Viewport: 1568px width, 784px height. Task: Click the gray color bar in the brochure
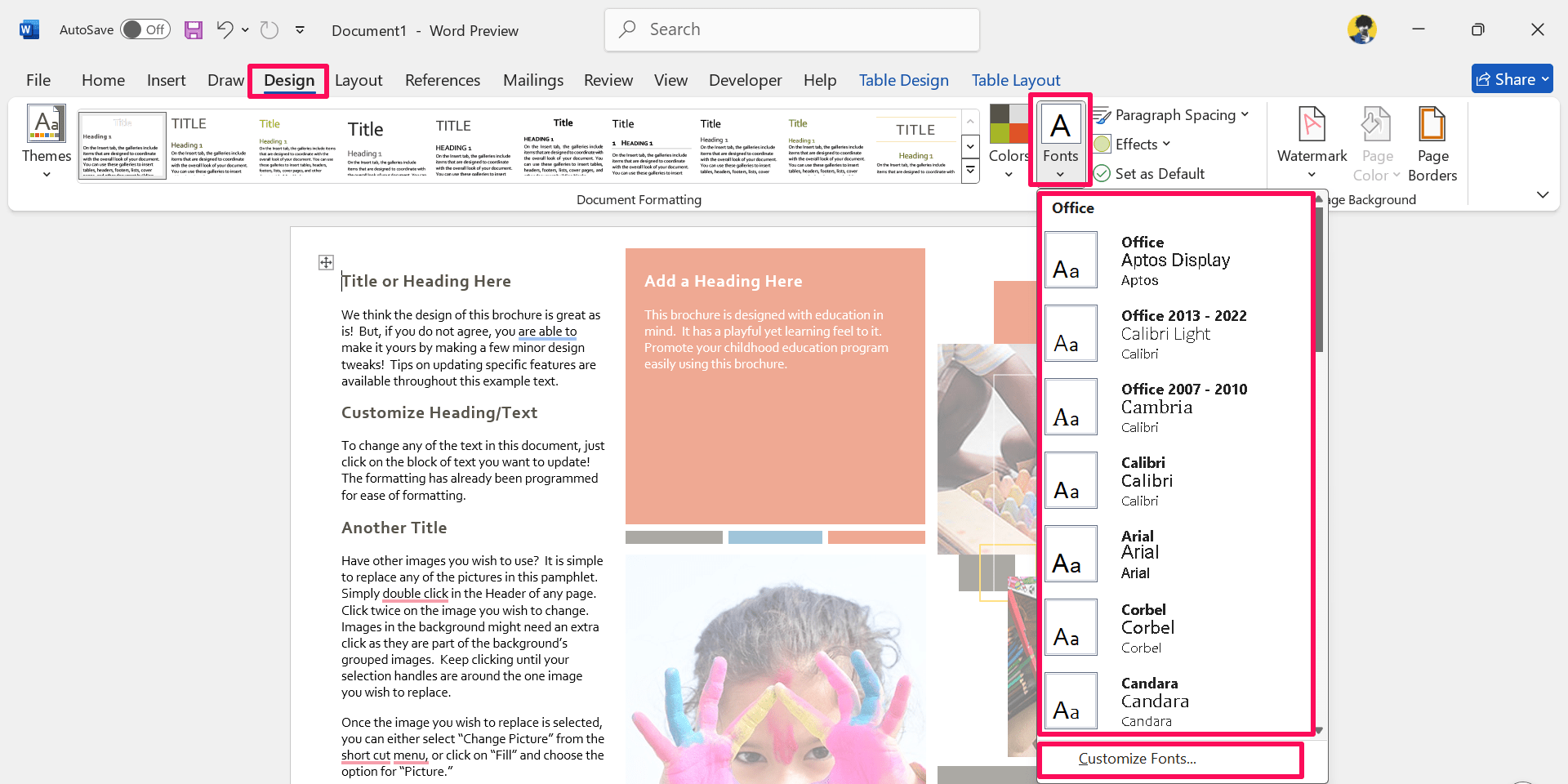pos(674,537)
